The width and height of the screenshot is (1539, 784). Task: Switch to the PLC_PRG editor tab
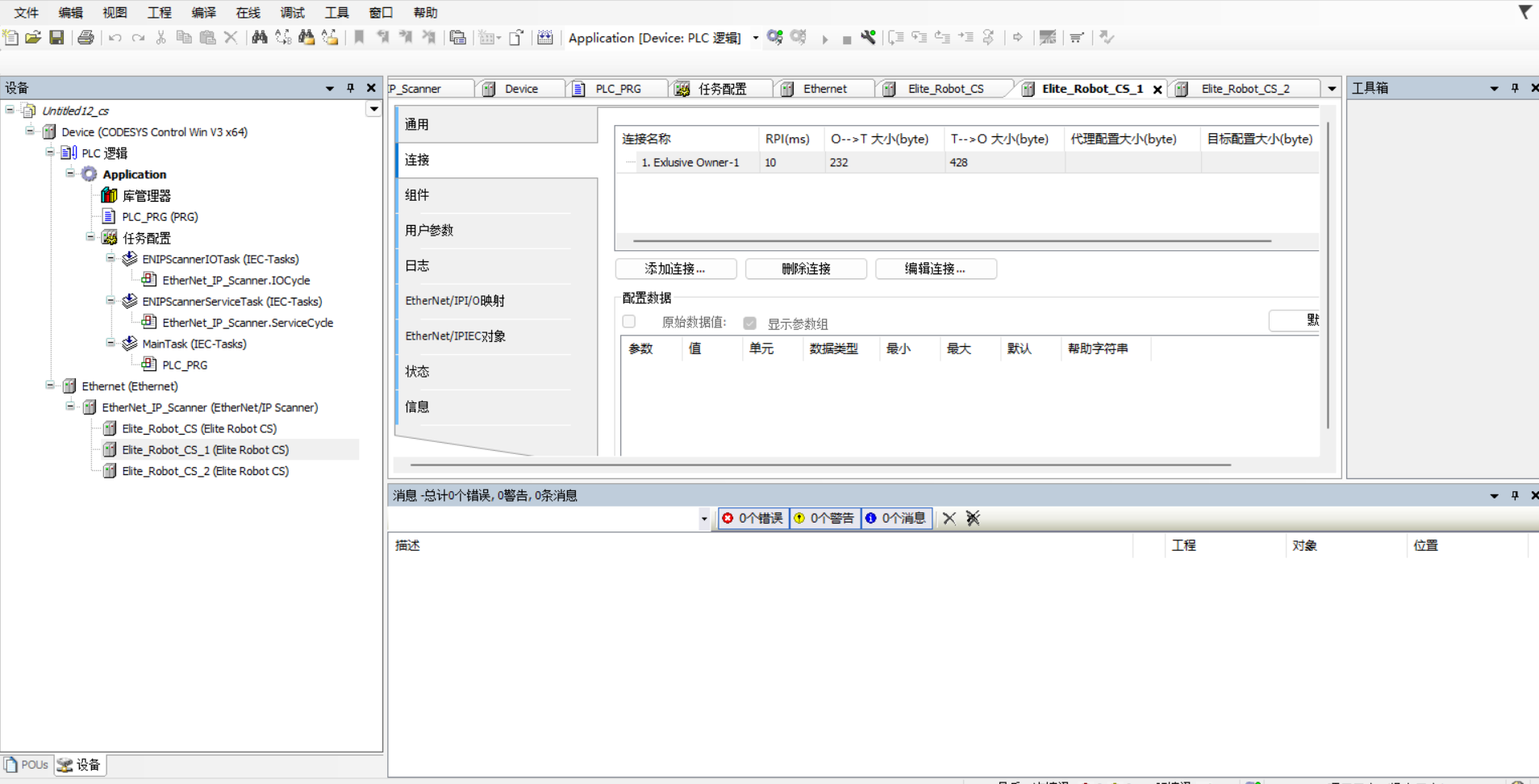(618, 89)
